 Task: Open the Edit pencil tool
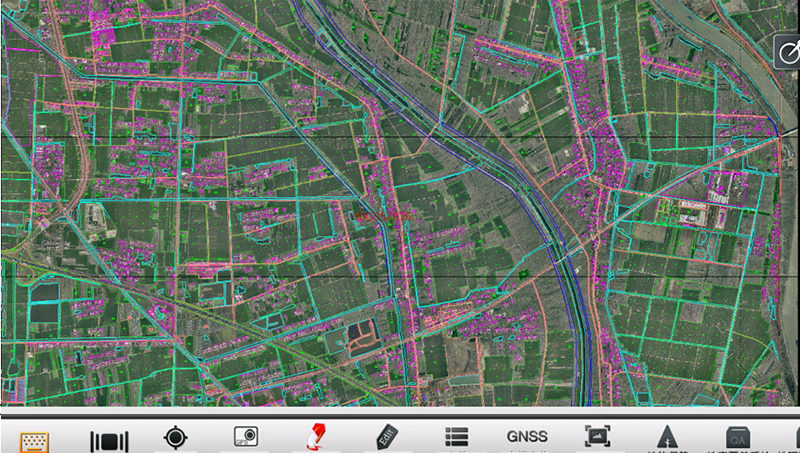pyautogui.click(x=386, y=437)
